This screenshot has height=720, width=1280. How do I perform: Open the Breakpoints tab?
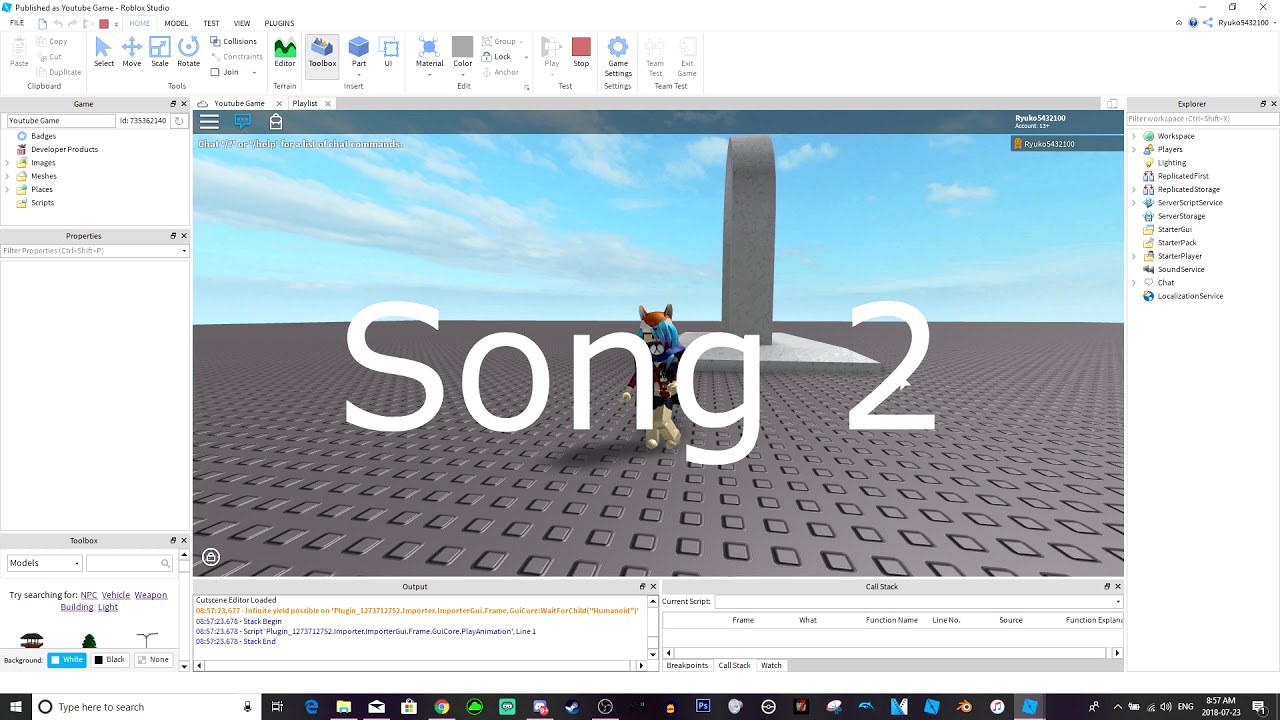[x=687, y=665]
